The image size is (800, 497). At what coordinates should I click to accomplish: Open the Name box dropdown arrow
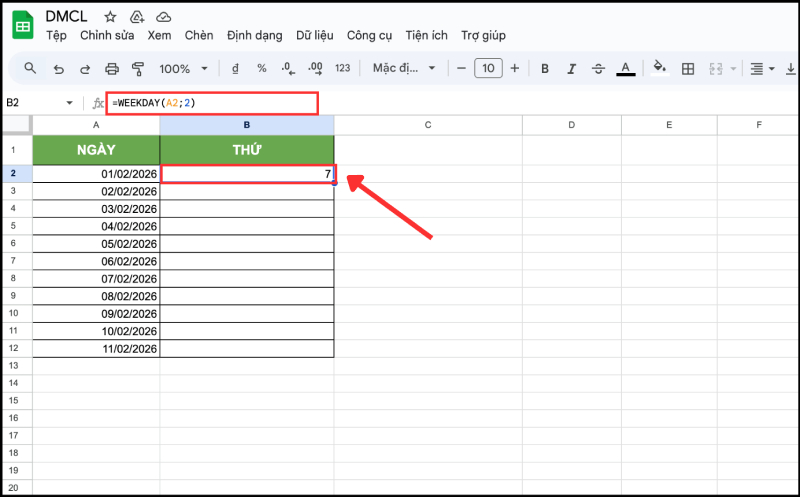(x=69, y=103)
